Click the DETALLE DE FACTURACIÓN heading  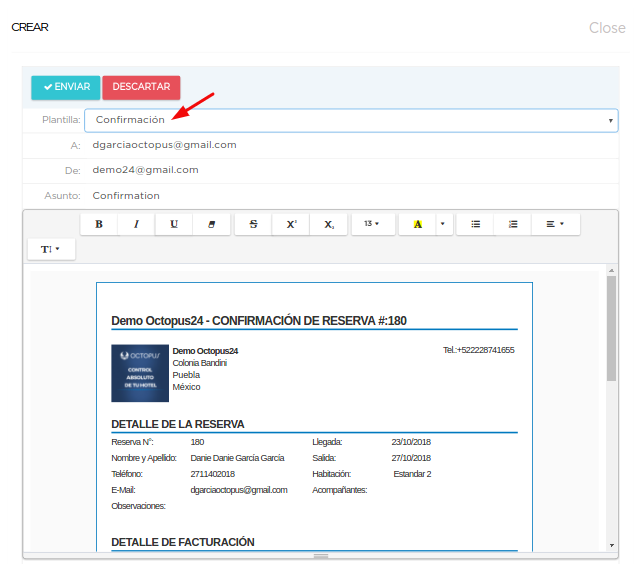pos(183,542)
